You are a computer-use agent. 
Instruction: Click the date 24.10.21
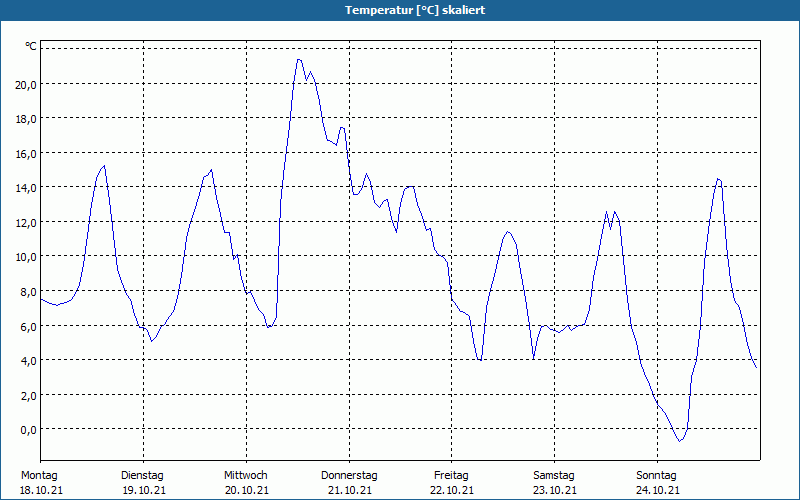[658, 490]
